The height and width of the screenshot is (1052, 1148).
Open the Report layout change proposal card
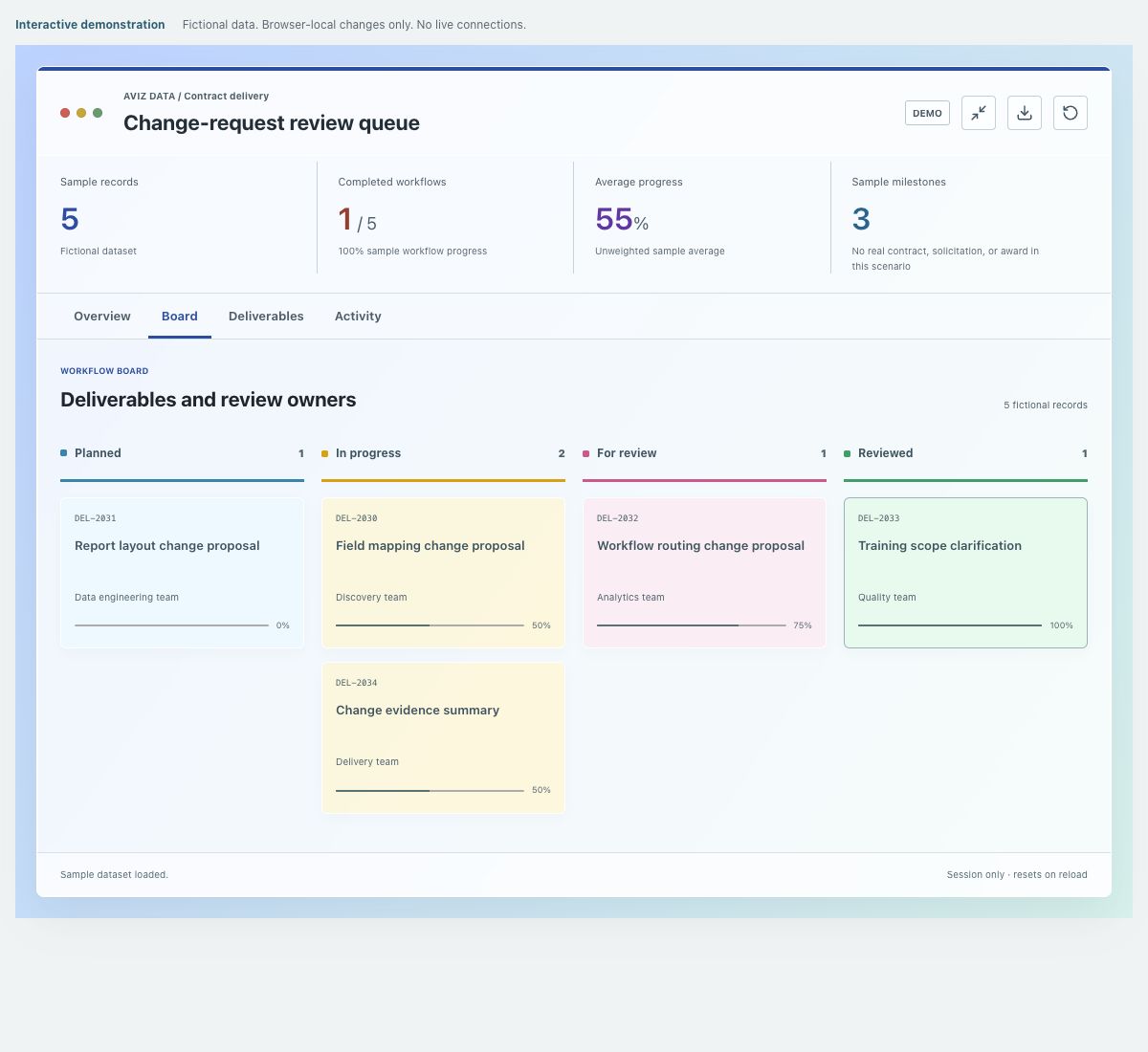click(x=182, y=573)
